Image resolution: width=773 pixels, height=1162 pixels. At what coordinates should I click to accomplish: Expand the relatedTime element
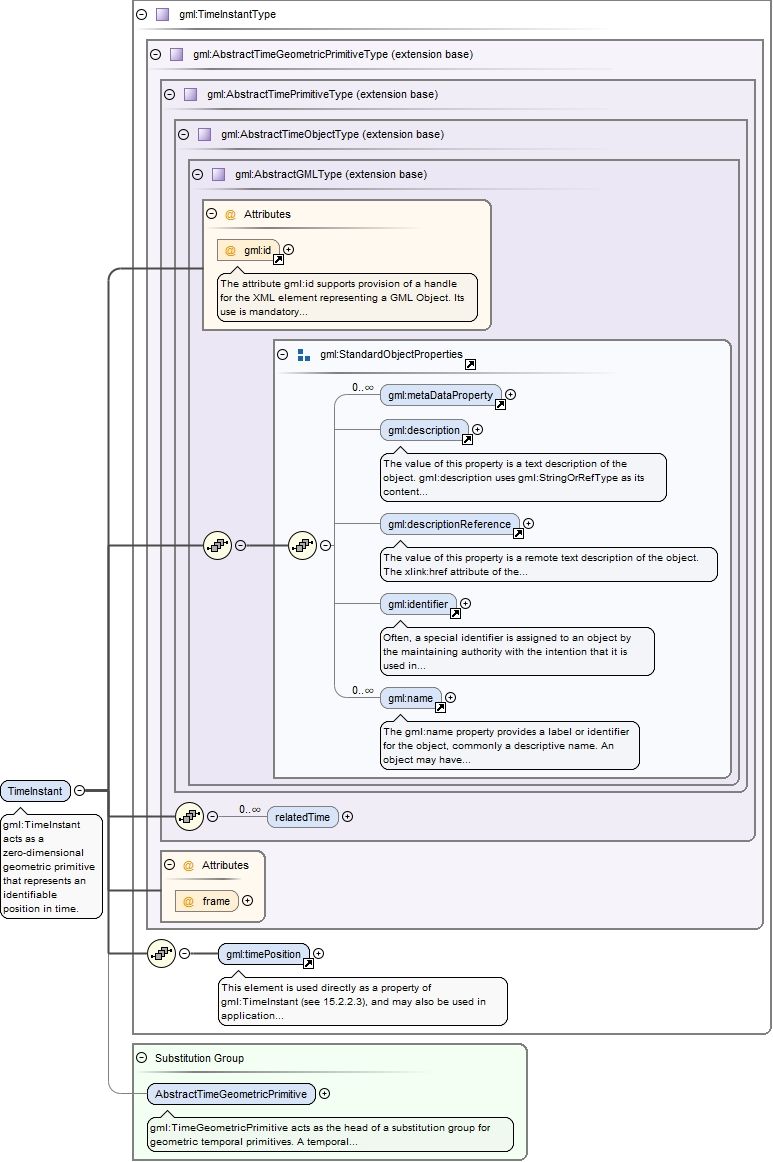click(x=348, y=817)
